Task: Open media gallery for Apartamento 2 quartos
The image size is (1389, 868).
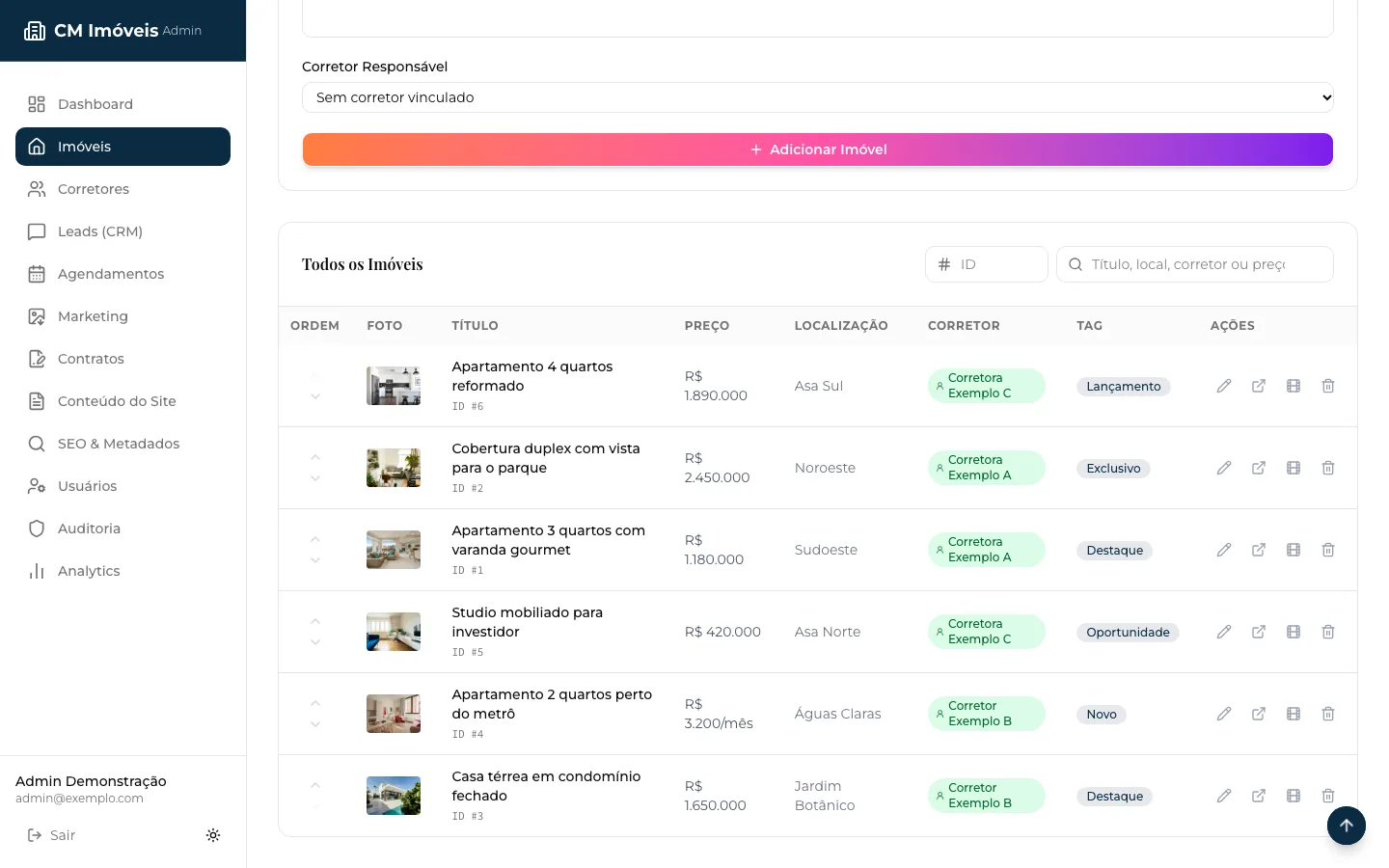Action: pyautogui.click(x=1294, y=714)
